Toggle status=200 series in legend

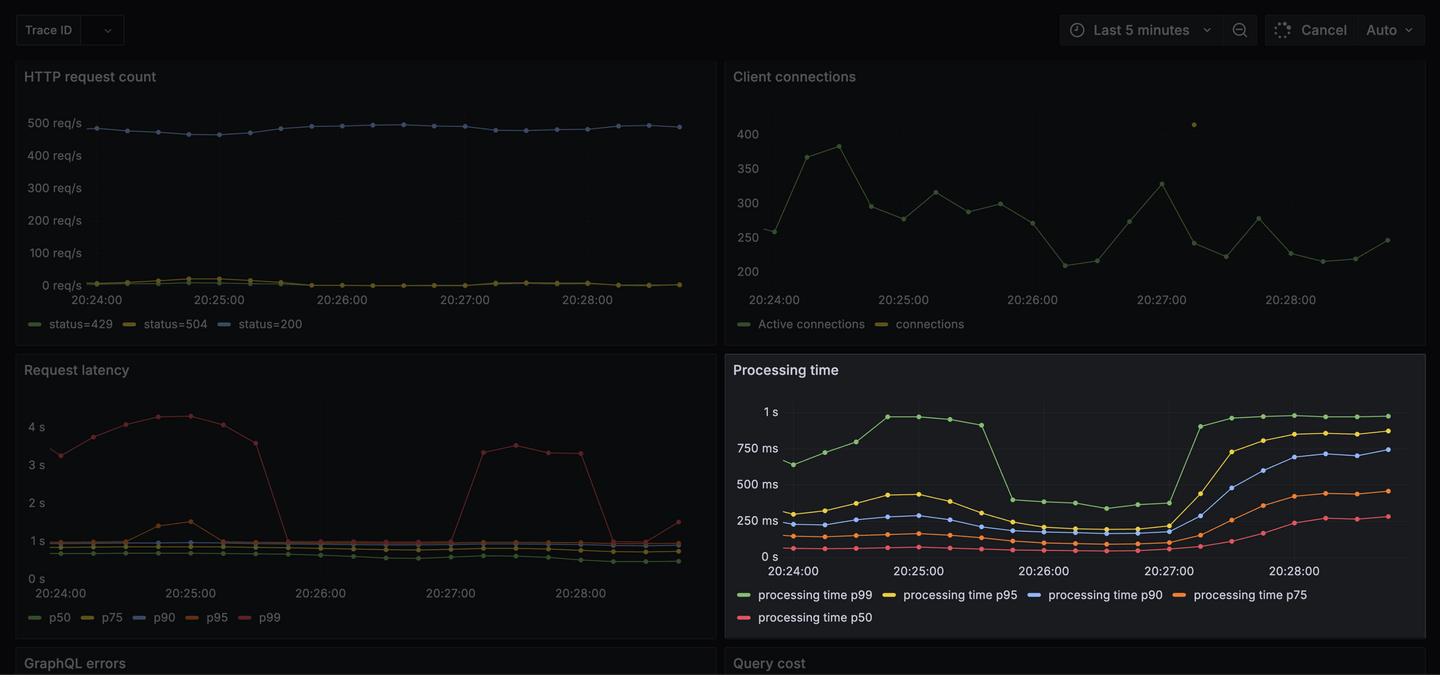click(260, 324)
